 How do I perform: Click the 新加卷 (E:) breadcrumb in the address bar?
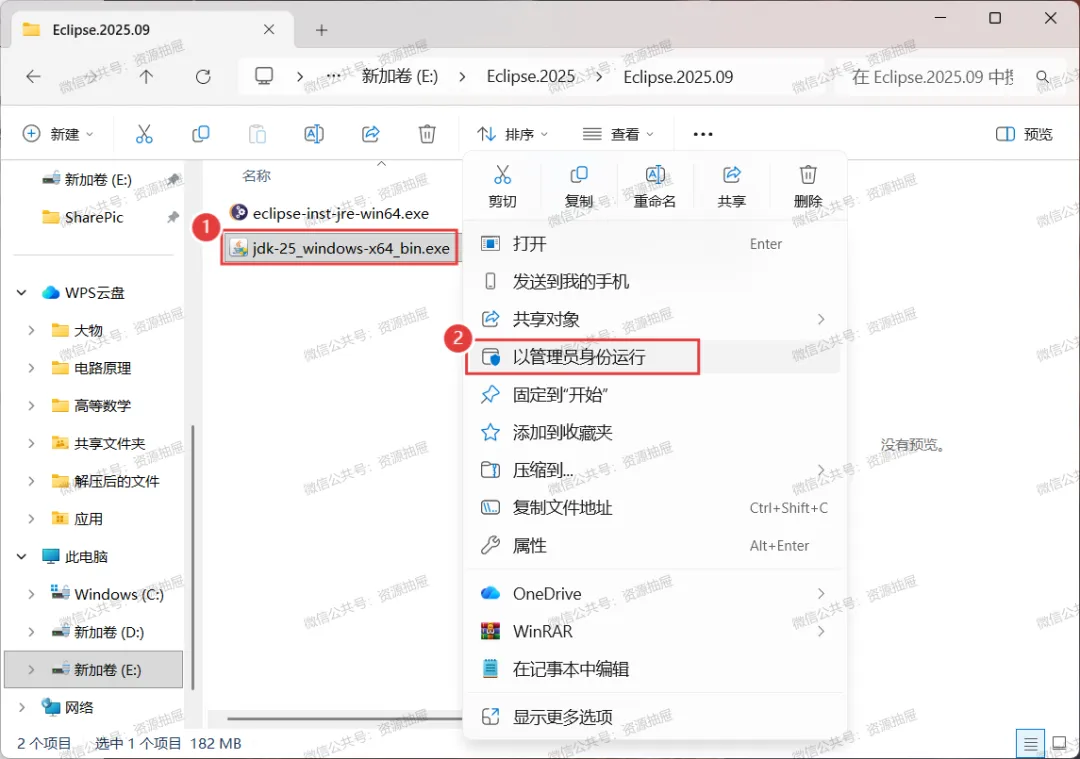[x=399, y=76]
